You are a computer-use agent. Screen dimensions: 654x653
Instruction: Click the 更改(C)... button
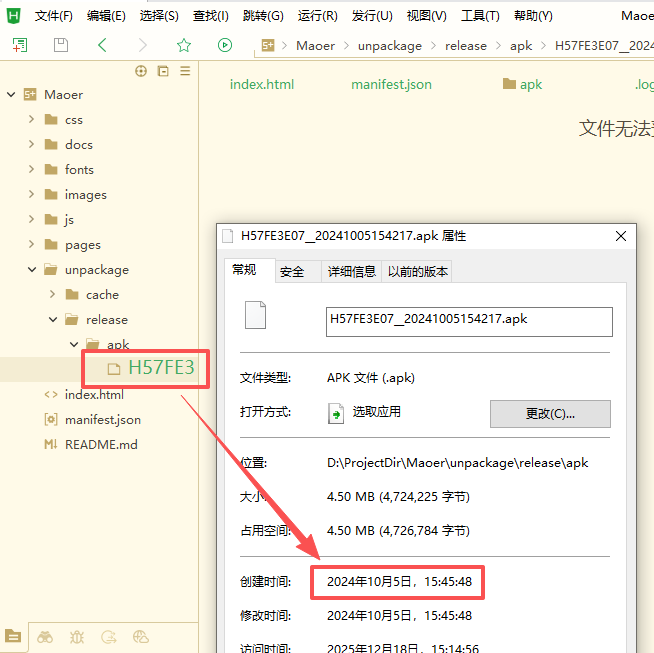[x=550, y=414]
